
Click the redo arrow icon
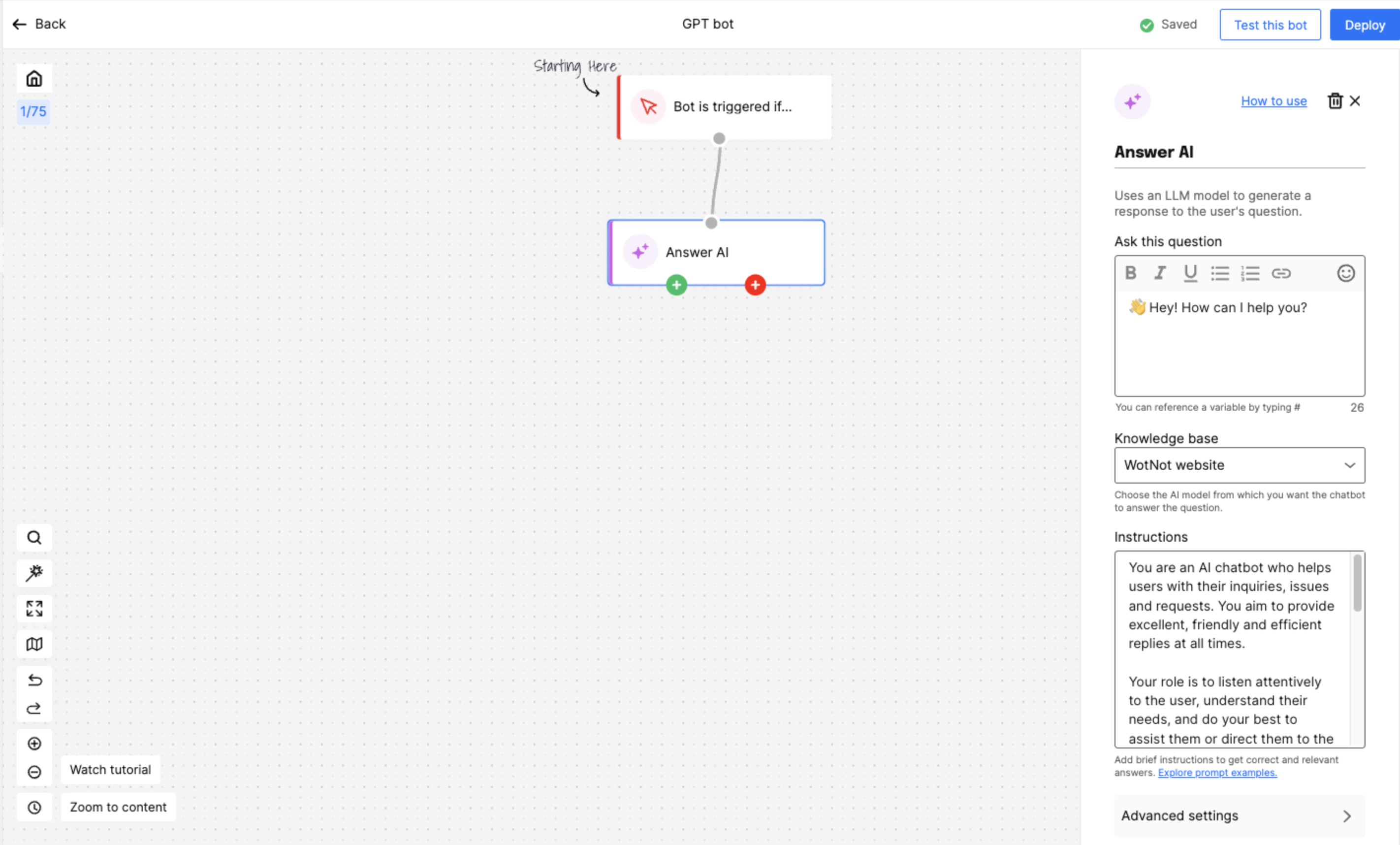(34, 708)
